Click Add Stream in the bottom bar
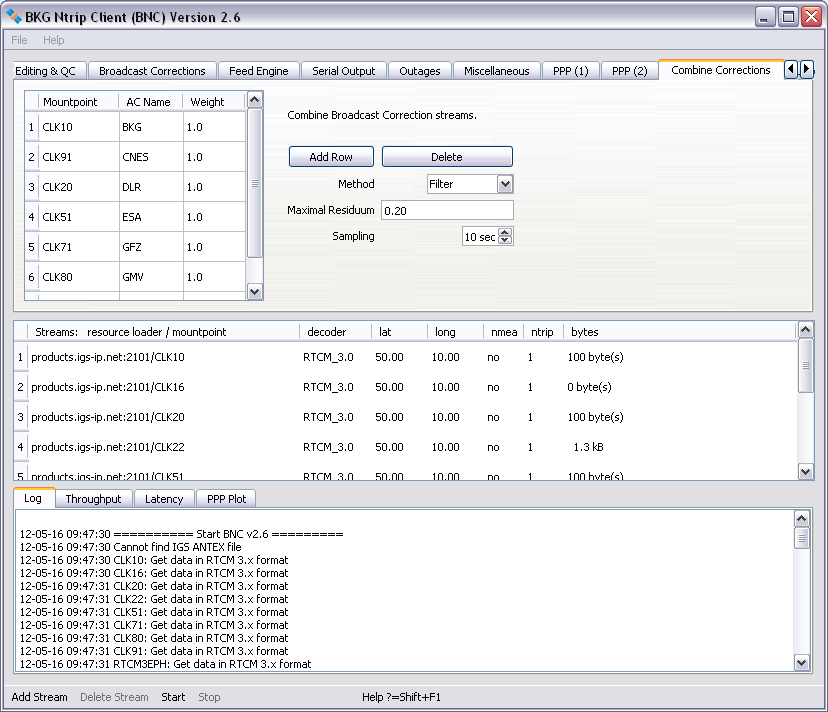828x712 pixels. [40, 697]
